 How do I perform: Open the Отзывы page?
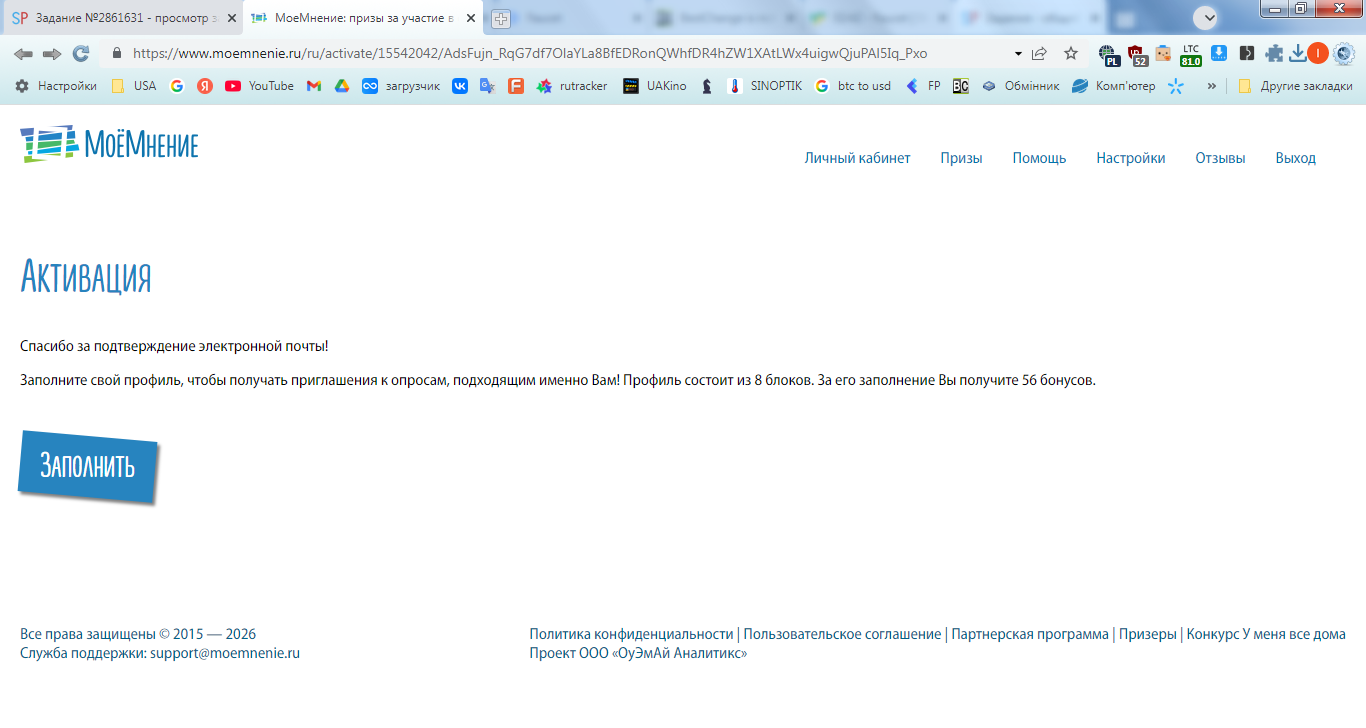[1220, 158]
